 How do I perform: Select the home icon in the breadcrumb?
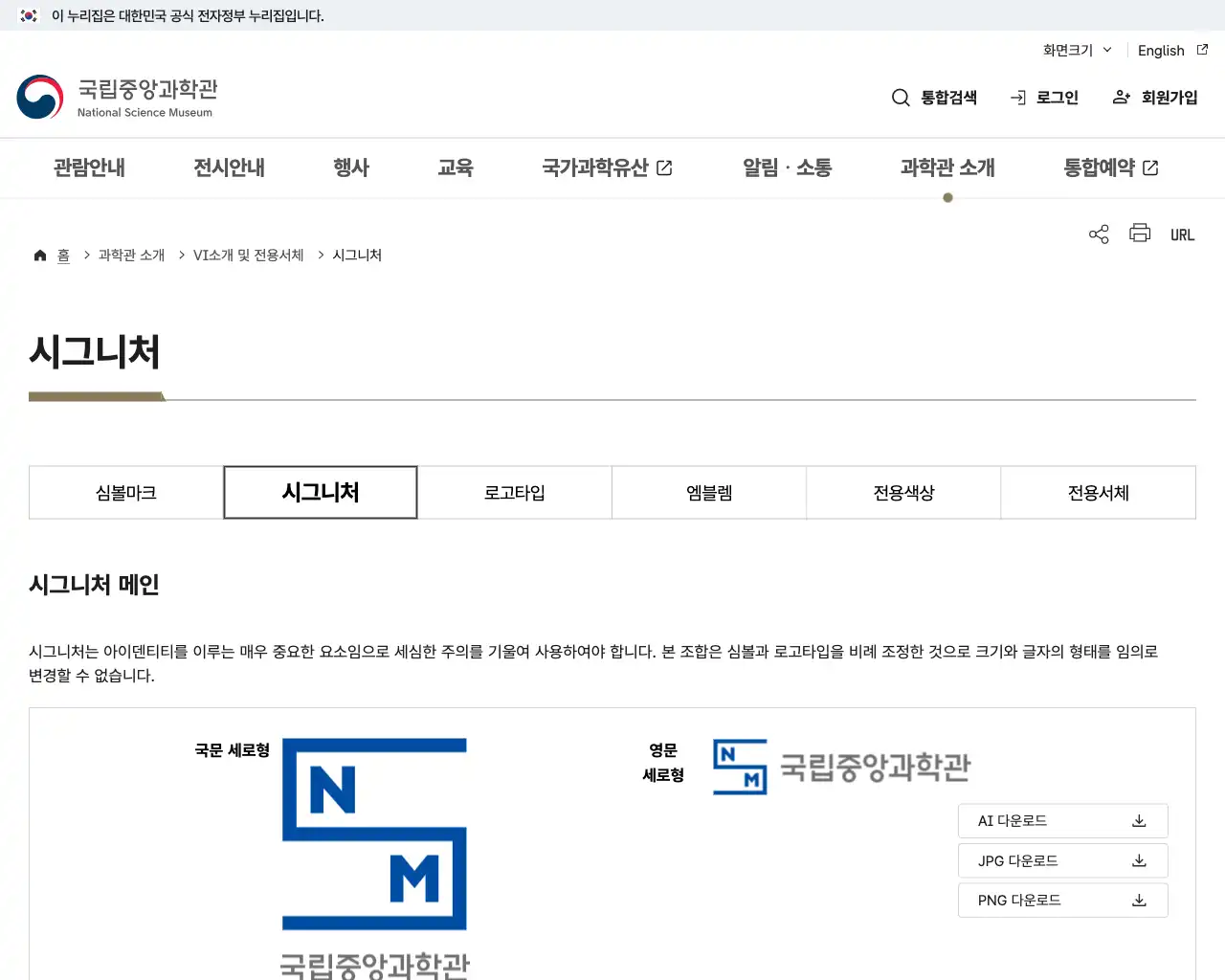coord(39,254)
